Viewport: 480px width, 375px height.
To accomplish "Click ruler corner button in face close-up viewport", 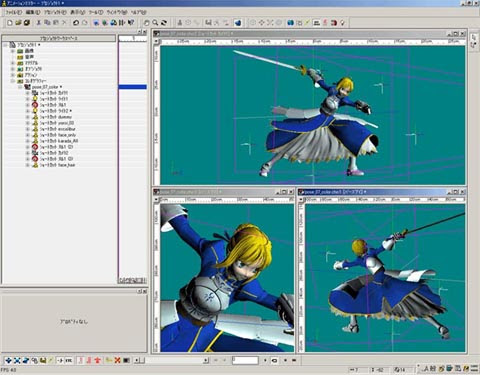I will pyautogui.click(x=156, y=200).
